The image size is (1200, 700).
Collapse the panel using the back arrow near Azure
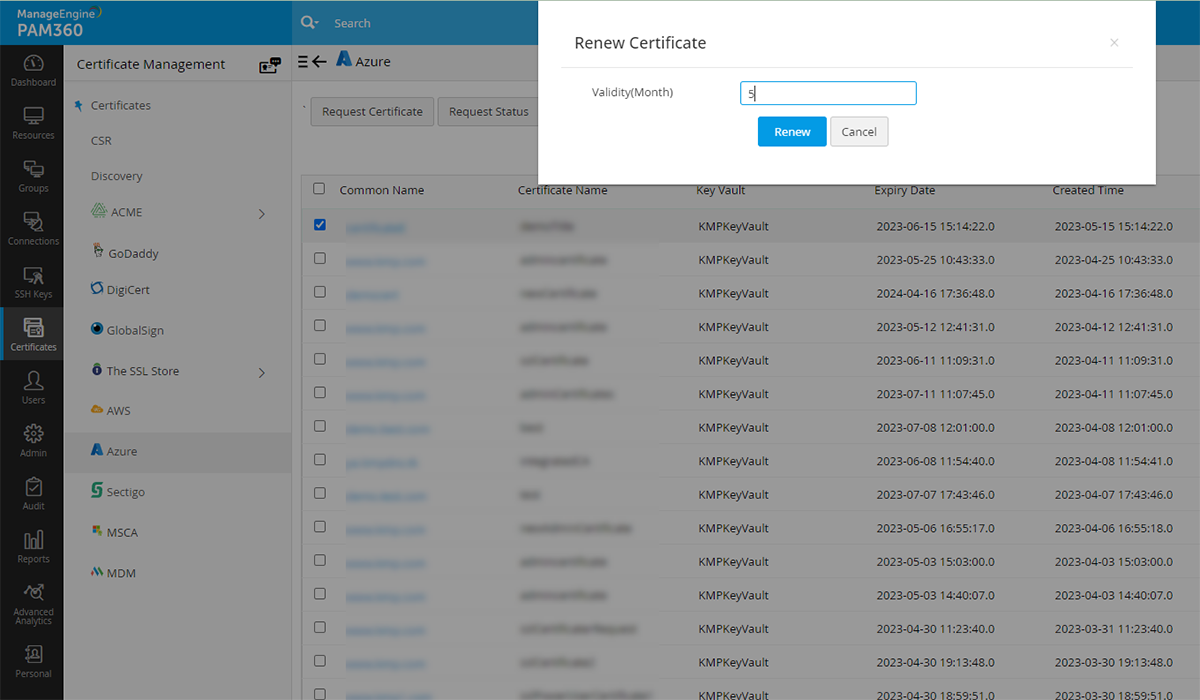pos(320,60)
